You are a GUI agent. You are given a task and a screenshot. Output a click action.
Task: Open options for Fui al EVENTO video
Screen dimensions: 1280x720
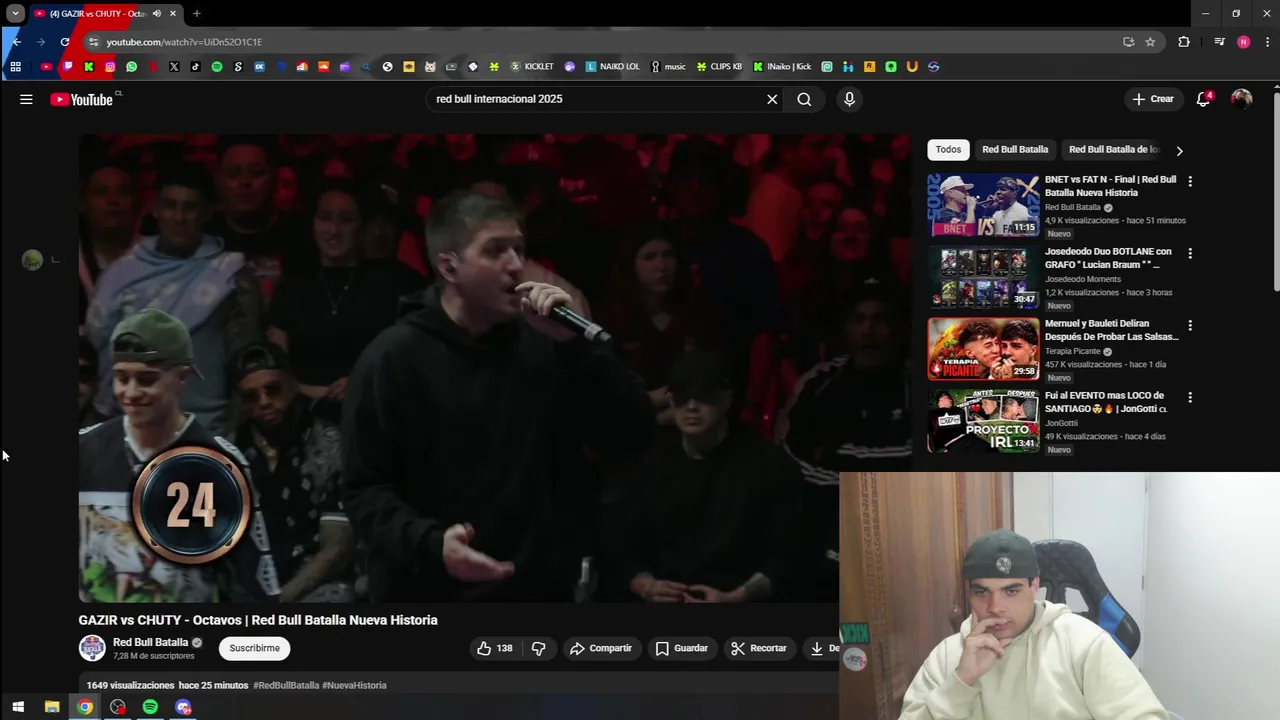coord(1190,397)
